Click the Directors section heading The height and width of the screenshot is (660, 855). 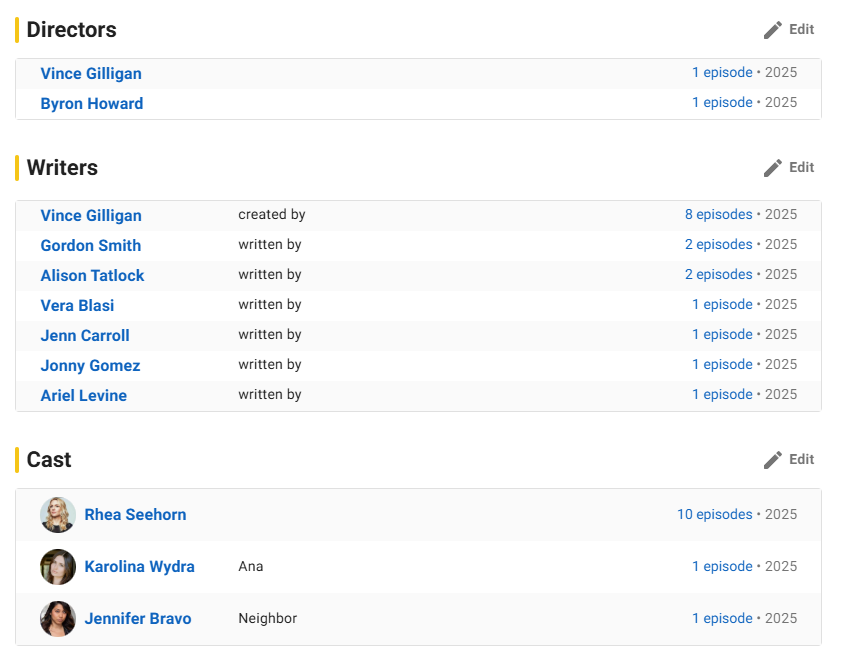[71, 30]
